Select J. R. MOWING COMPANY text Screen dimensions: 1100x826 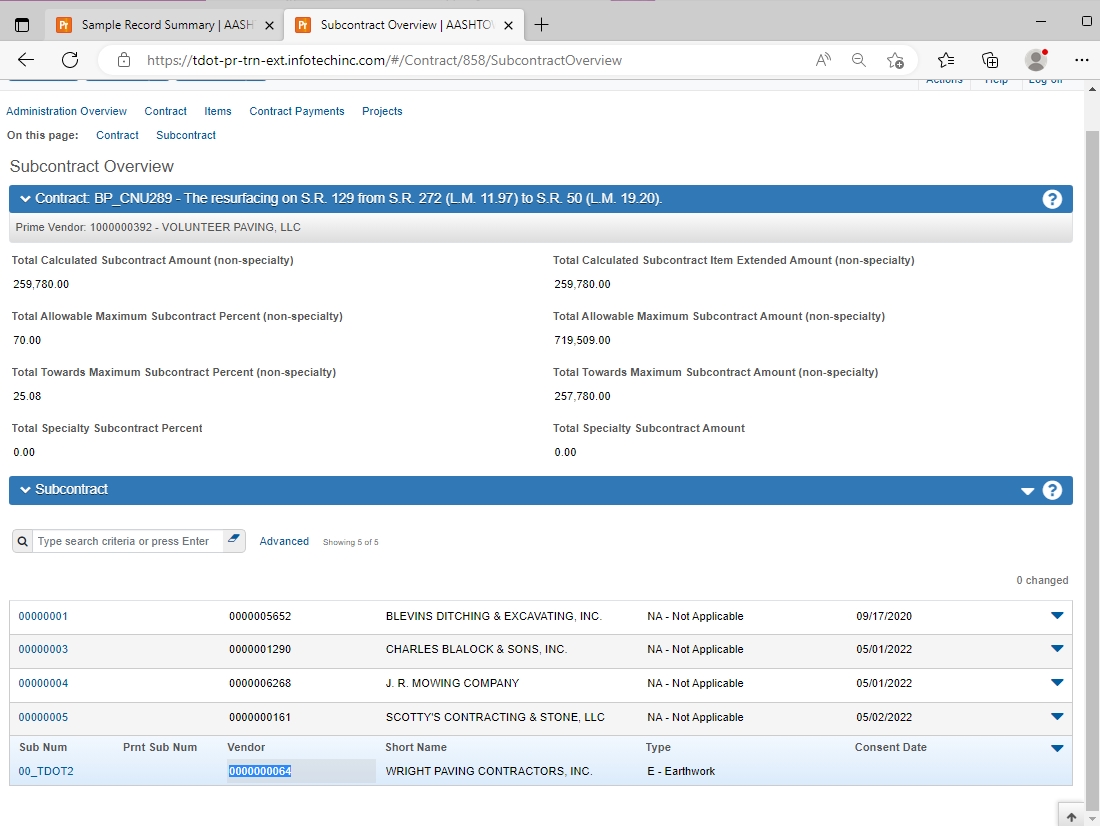(x=452, y=683)
